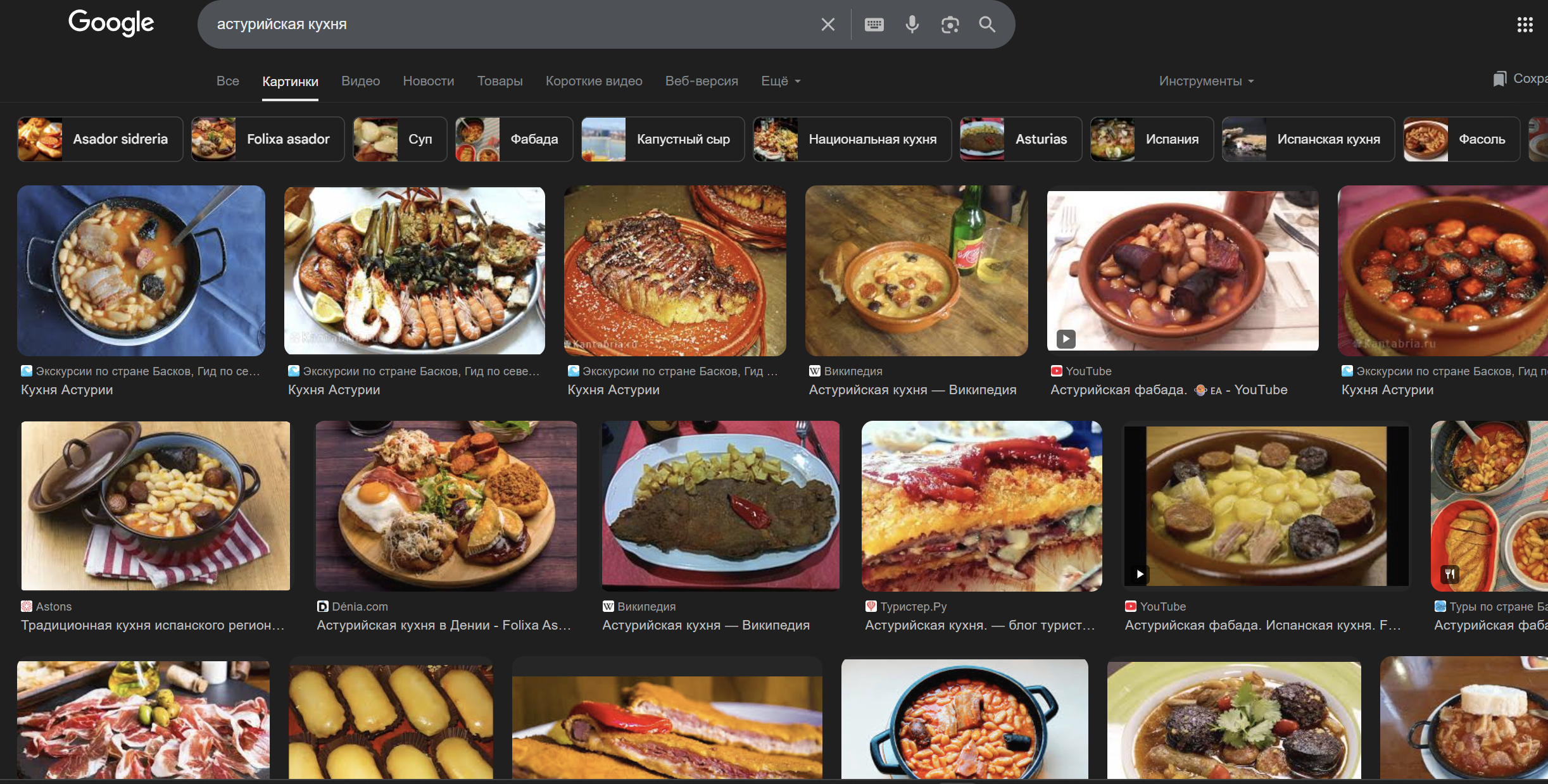Select the Короткие видео tab
This screenshot has width=1548, height=784.
593,81
